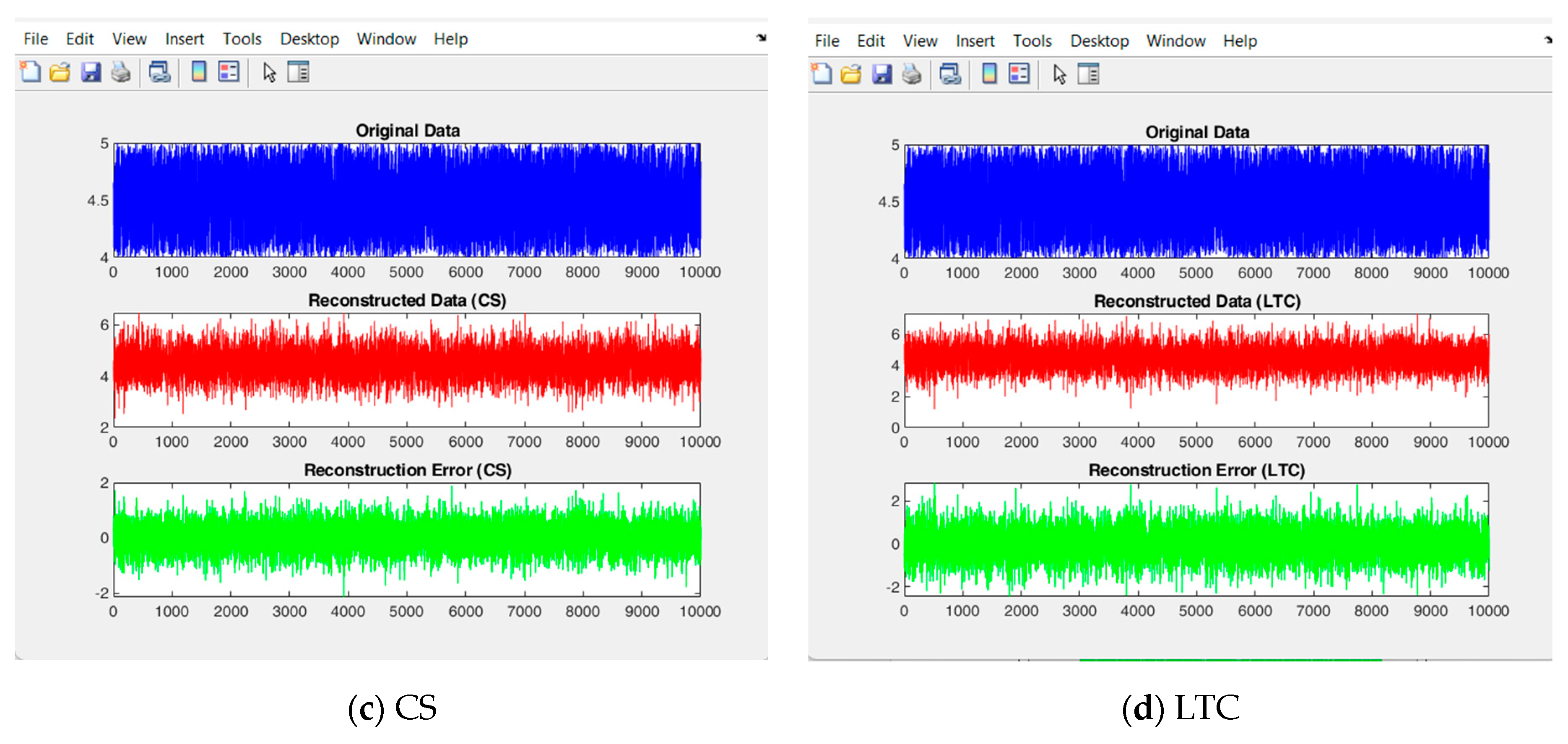
Task: Click Open File folder icon in CS window
Action: click(x=60, y=73)
